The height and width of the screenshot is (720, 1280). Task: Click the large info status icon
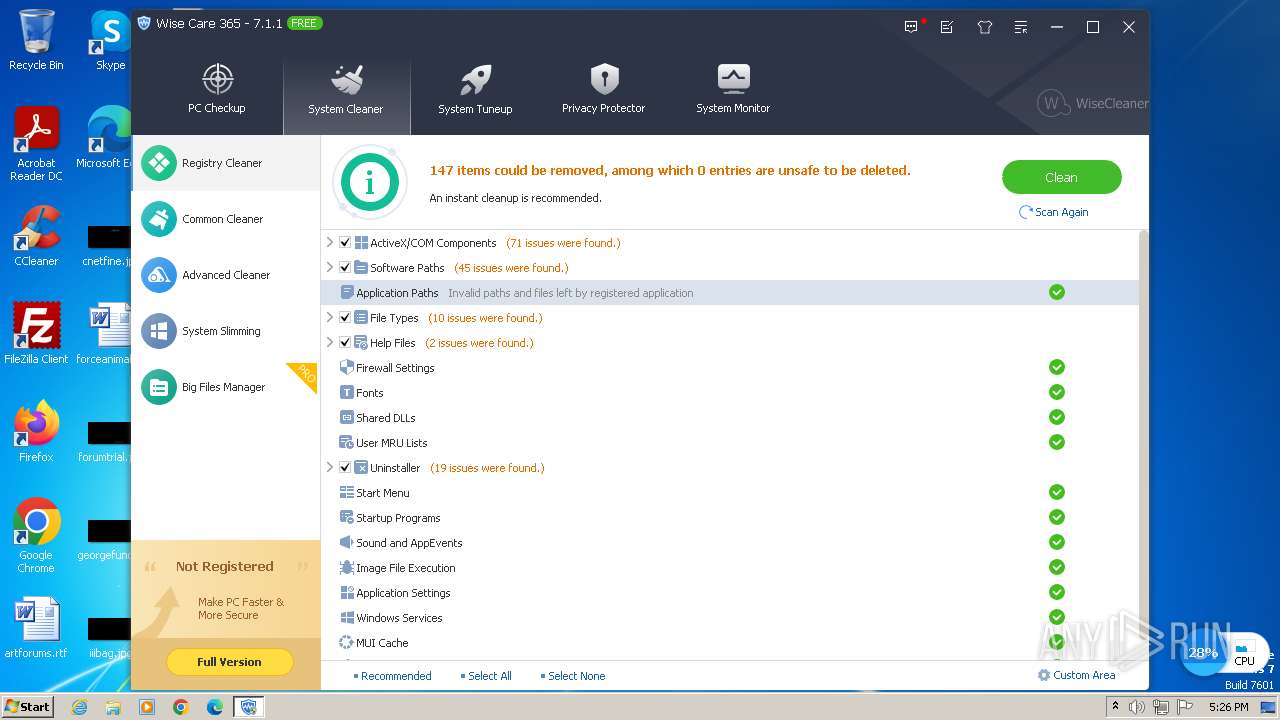370,182
